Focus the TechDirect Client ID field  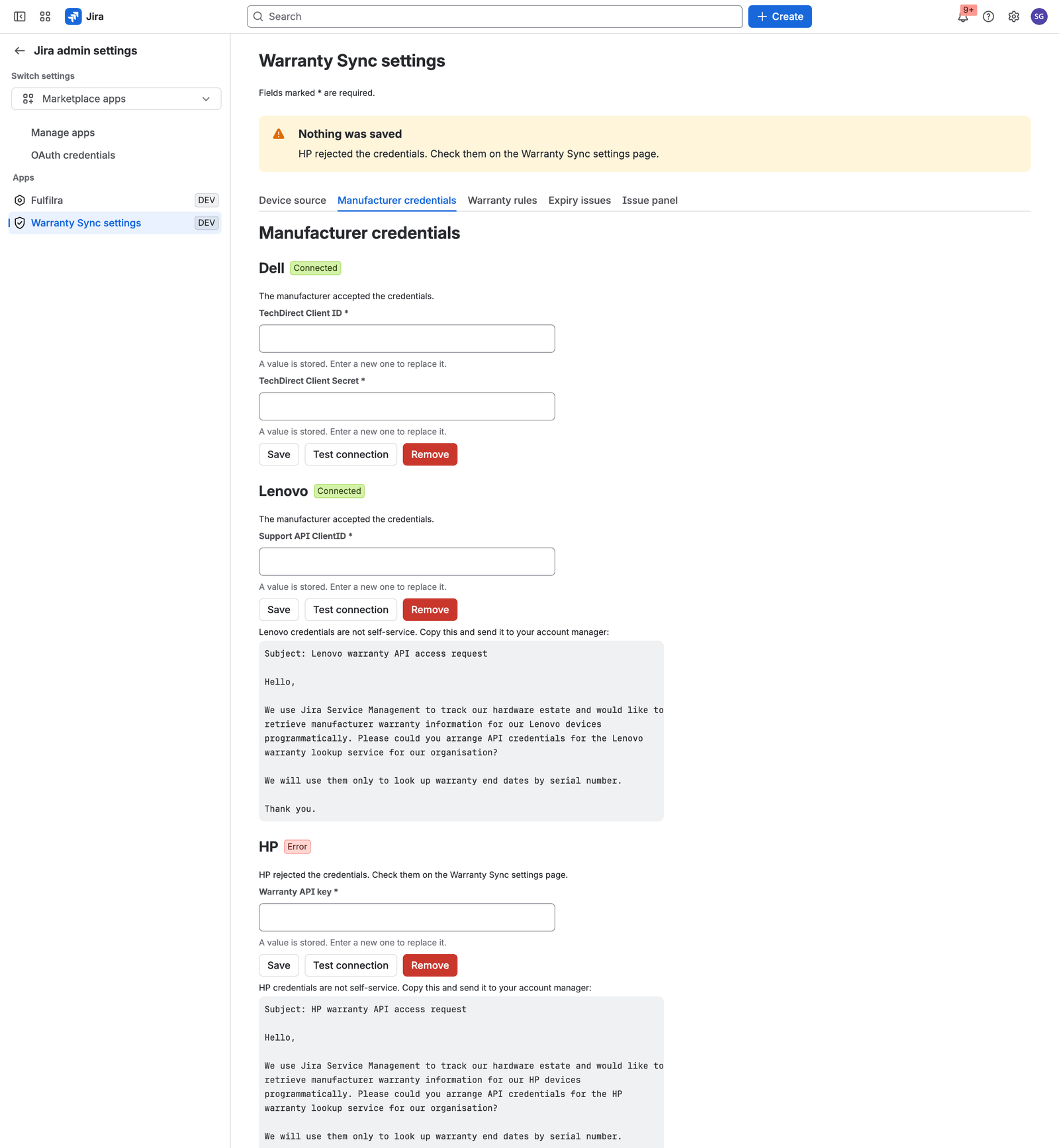407,338
